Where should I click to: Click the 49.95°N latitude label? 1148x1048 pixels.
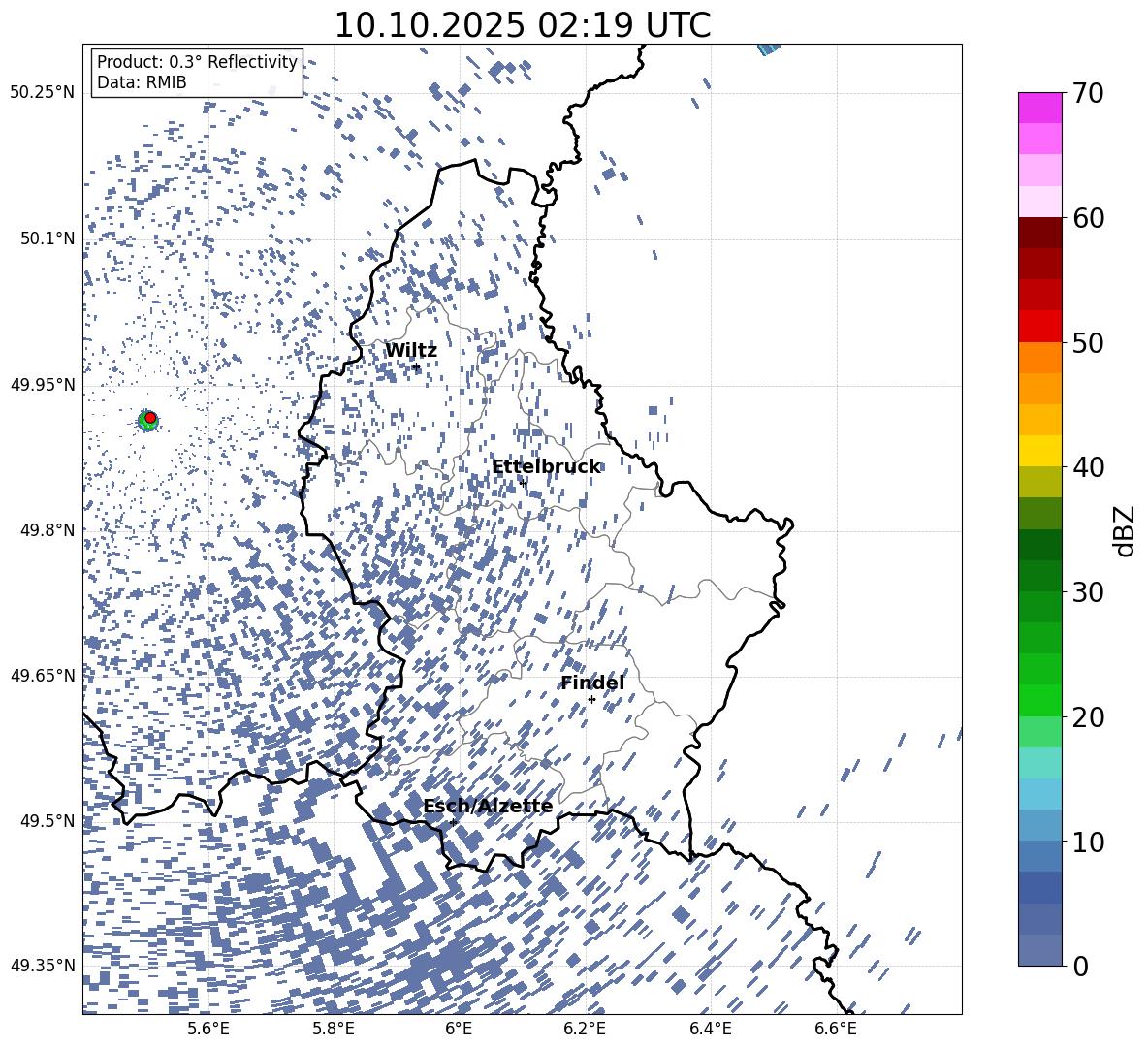[x=43, y=385]
